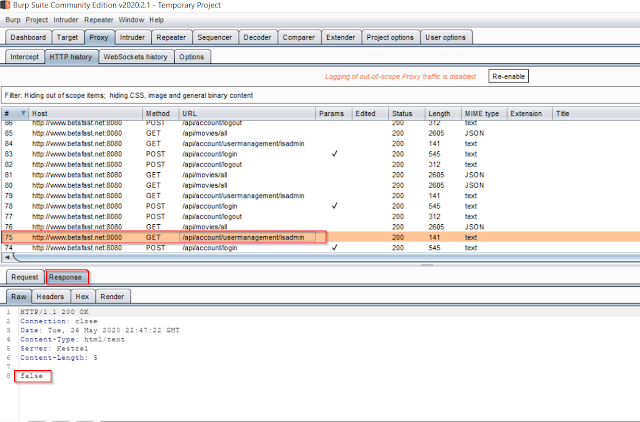
Task: Open the Window menu
Action: click(131, 20)
